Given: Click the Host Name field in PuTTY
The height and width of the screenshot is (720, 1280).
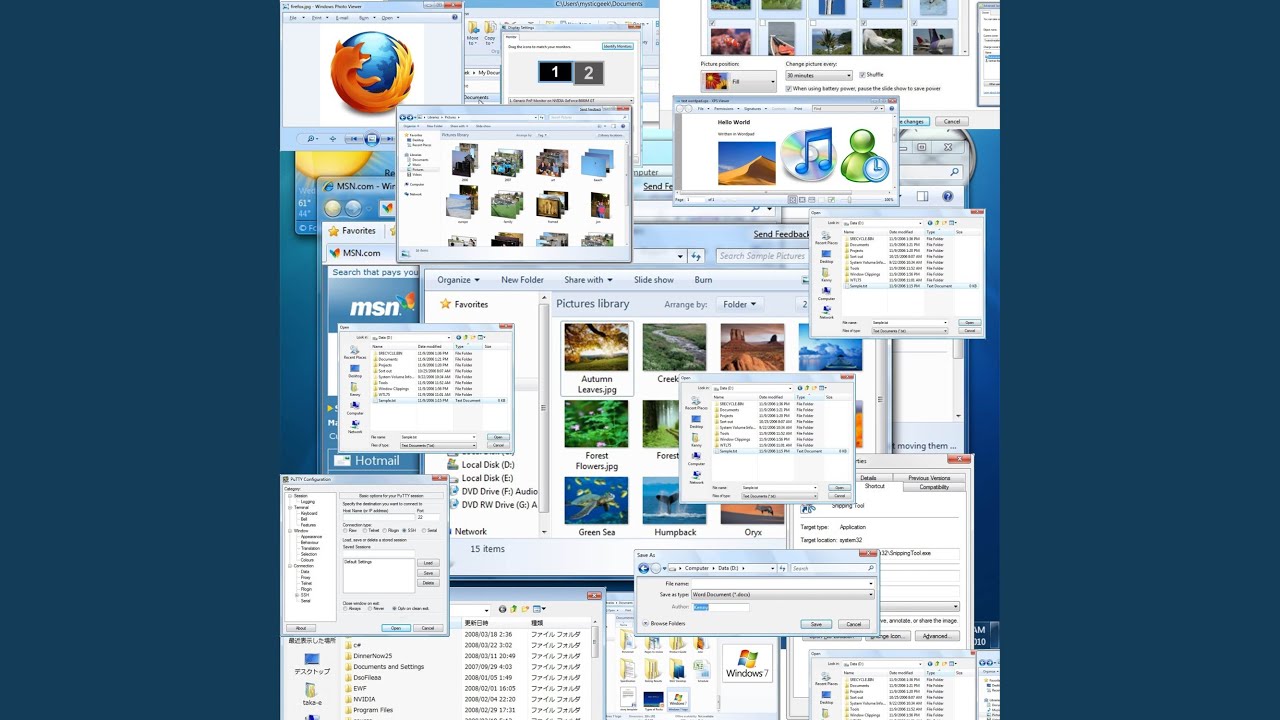Looking at the screenshot, I should (378, 517).
